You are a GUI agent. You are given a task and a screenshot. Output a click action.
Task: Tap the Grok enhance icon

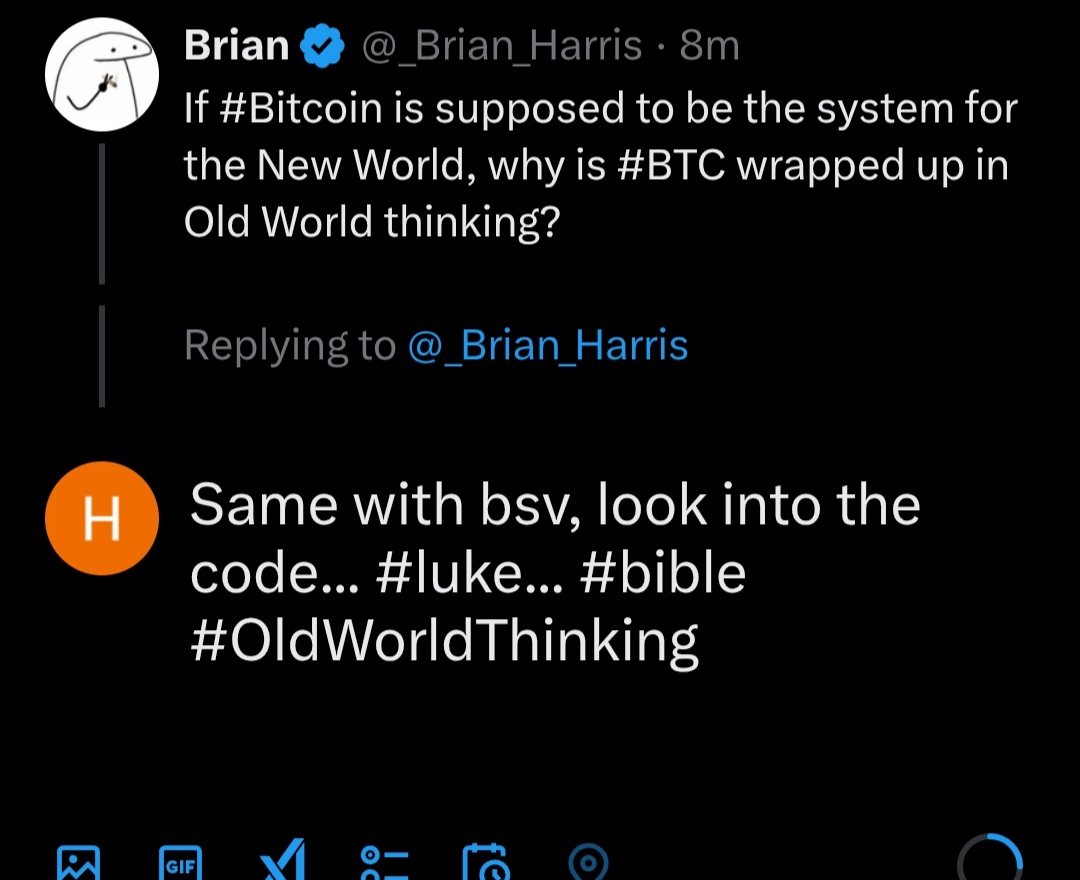coord(283,861)
